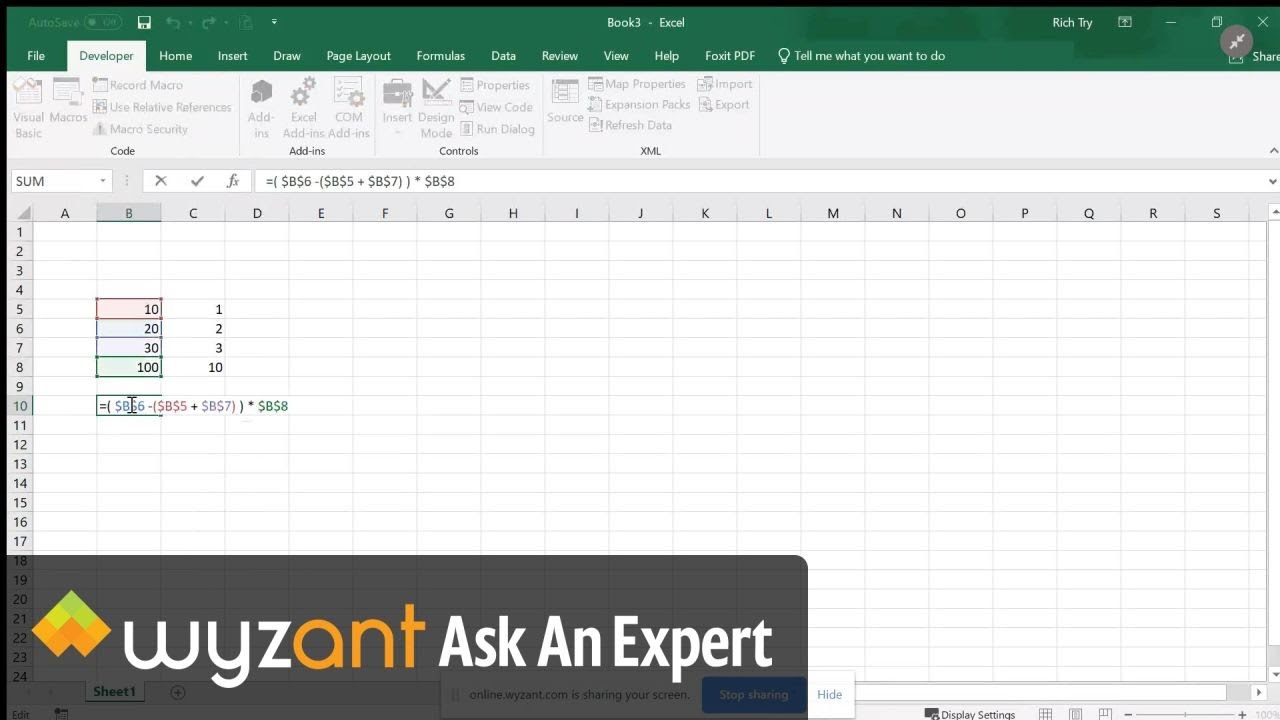Open the Name Box dropdown arrow
The height and width of the screenshot is (720, 1280).
click(x=102, y=181)
